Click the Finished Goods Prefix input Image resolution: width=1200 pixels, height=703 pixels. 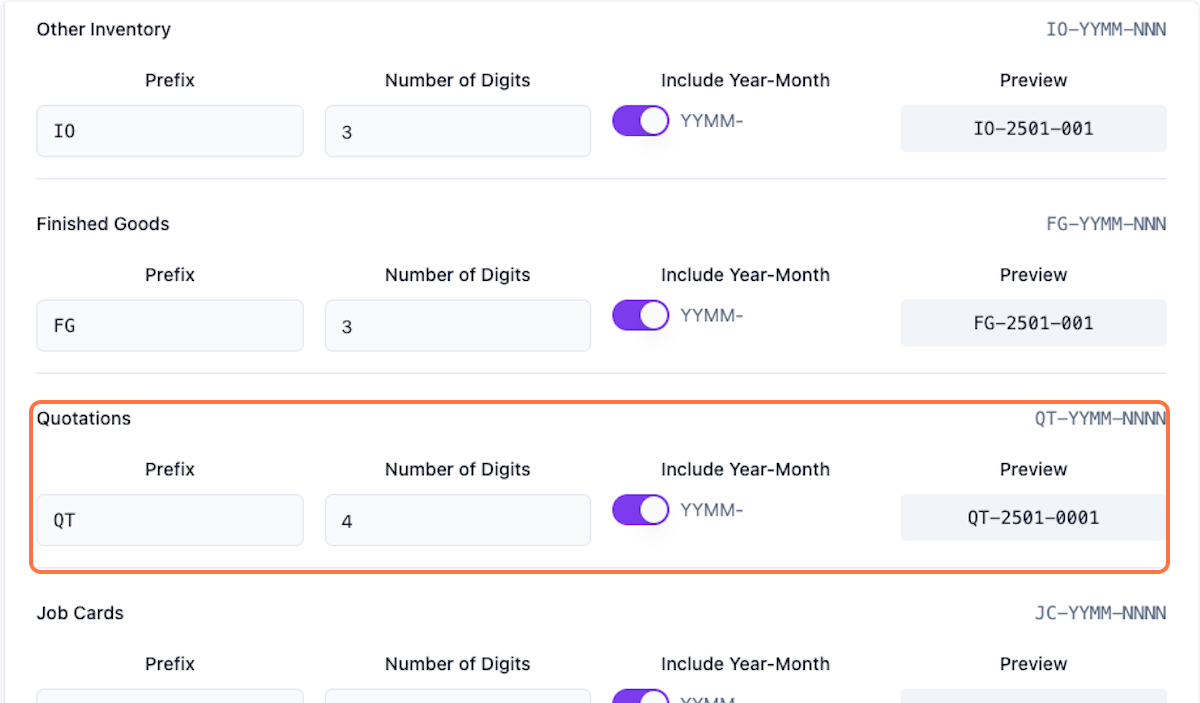pos(170,326)
